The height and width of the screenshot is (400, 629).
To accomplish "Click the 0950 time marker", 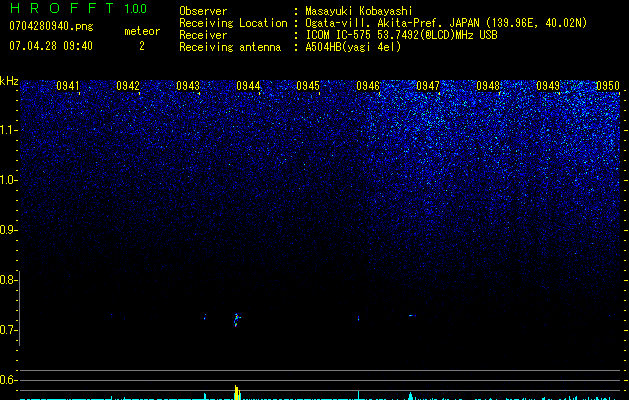I will 608,86.
